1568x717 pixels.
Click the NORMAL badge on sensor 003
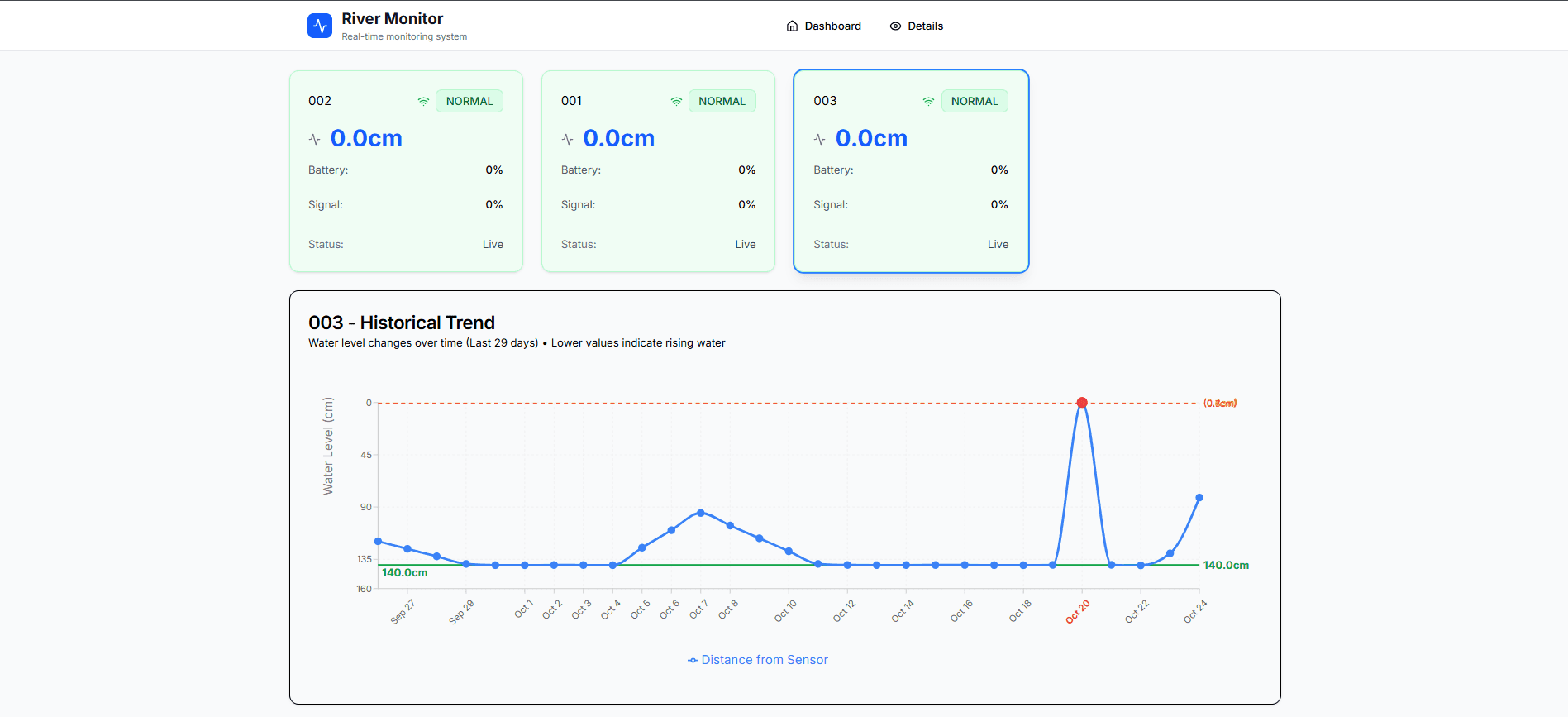click(975, 101)
